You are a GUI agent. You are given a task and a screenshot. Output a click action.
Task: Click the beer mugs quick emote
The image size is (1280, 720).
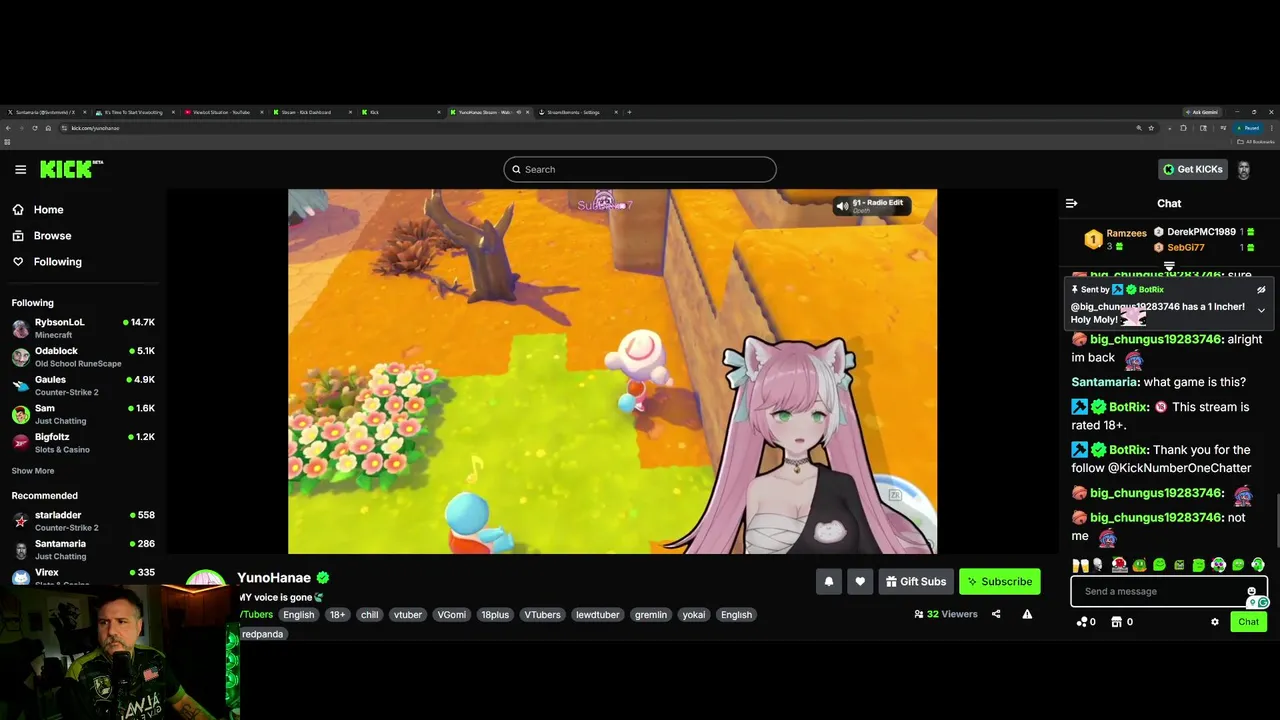(1080, 565)
